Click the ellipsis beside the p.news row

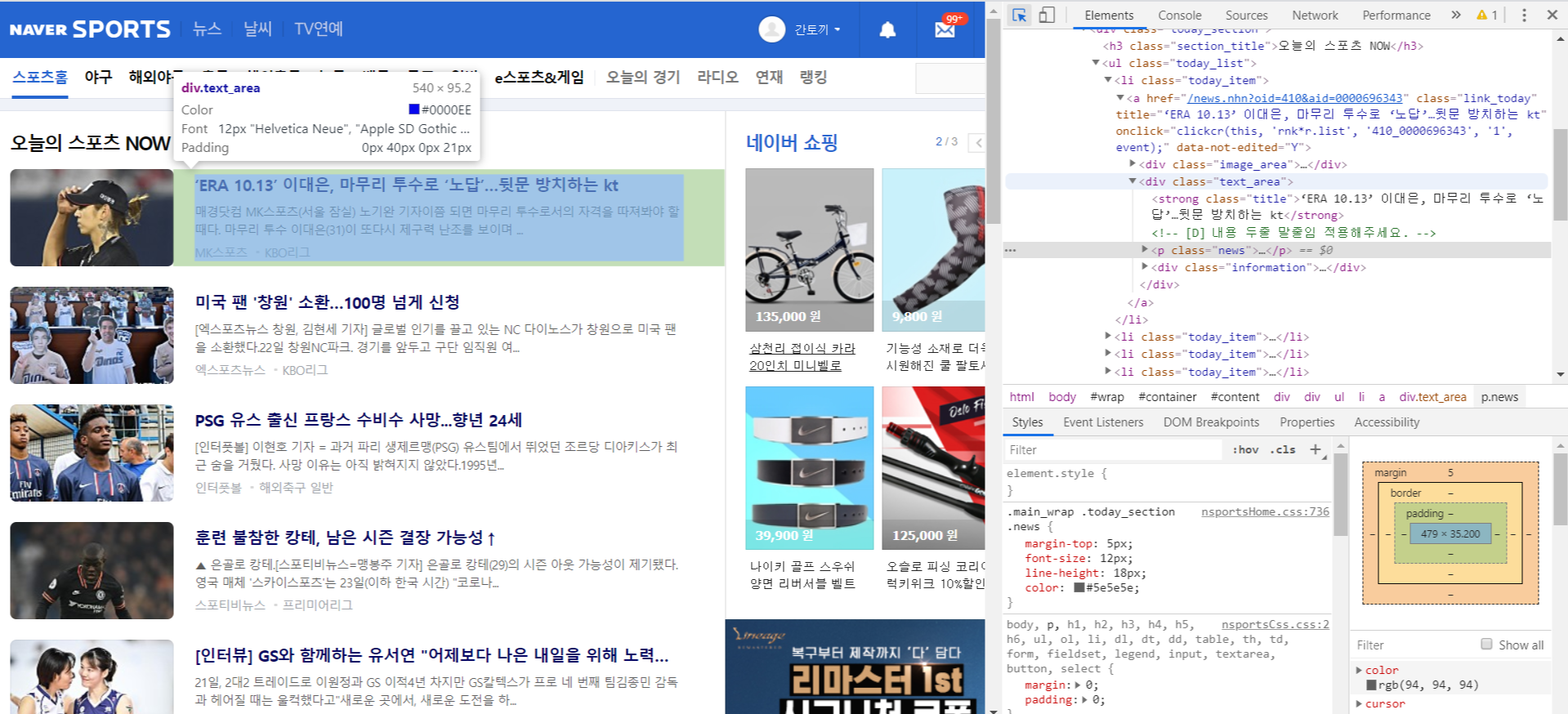[1011, 250]
